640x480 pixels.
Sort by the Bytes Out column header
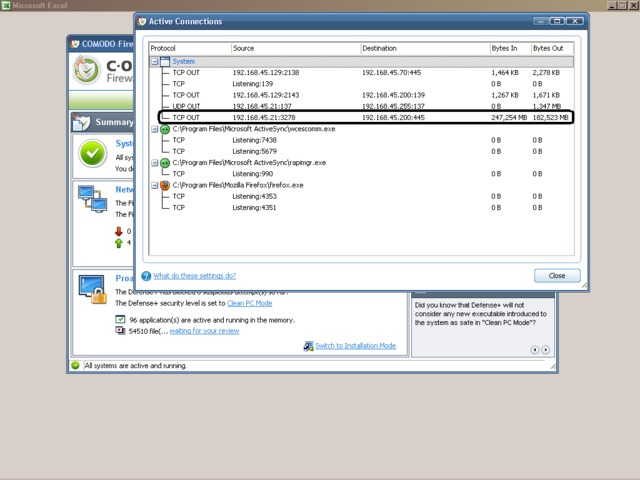pos(552,49)
